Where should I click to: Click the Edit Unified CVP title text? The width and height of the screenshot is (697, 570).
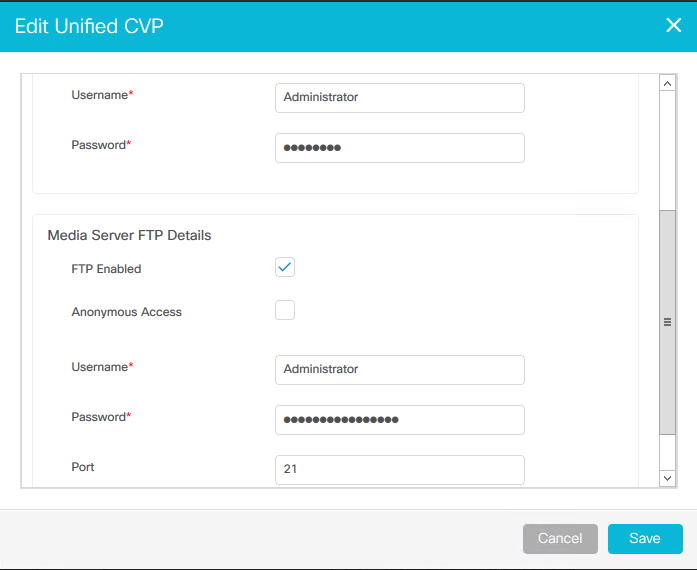[89, 26]
